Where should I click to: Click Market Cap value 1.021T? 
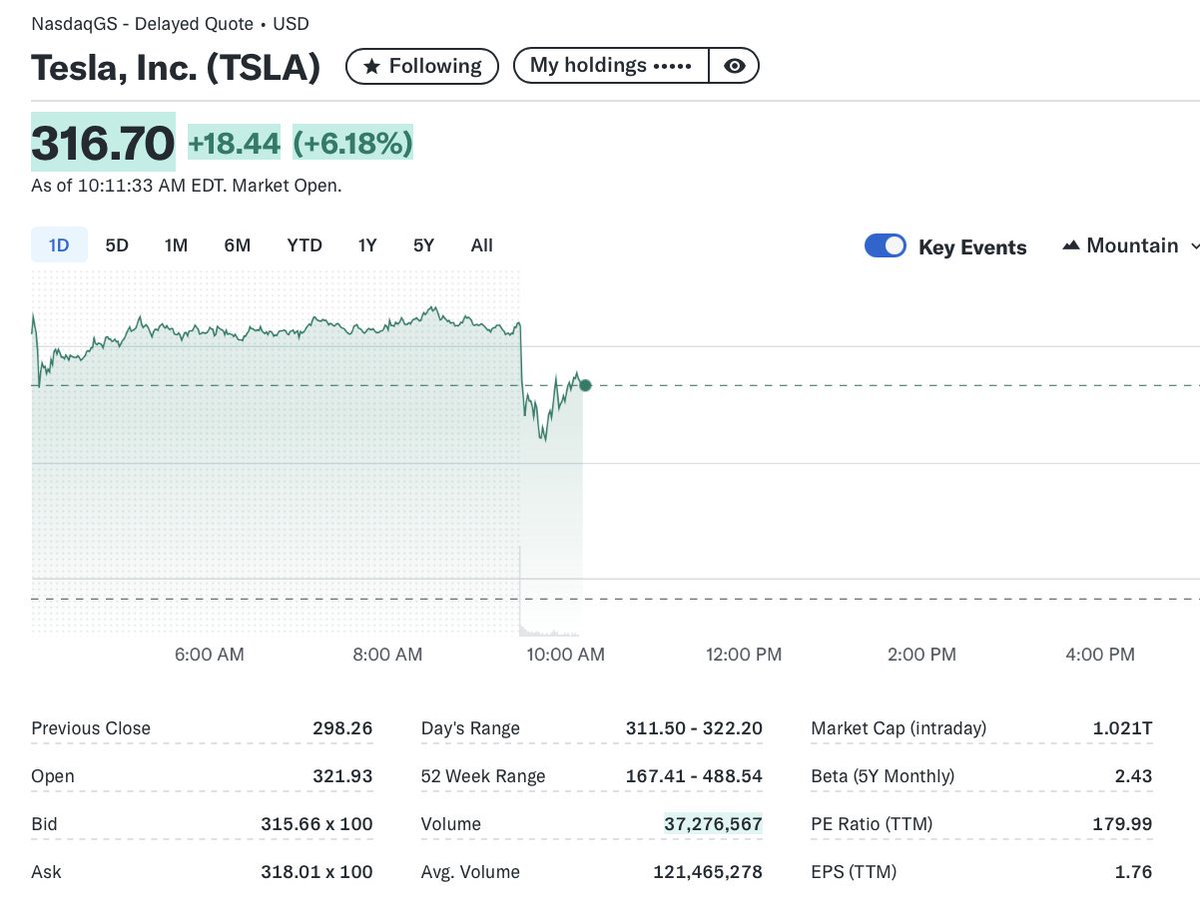point(1122,728)
